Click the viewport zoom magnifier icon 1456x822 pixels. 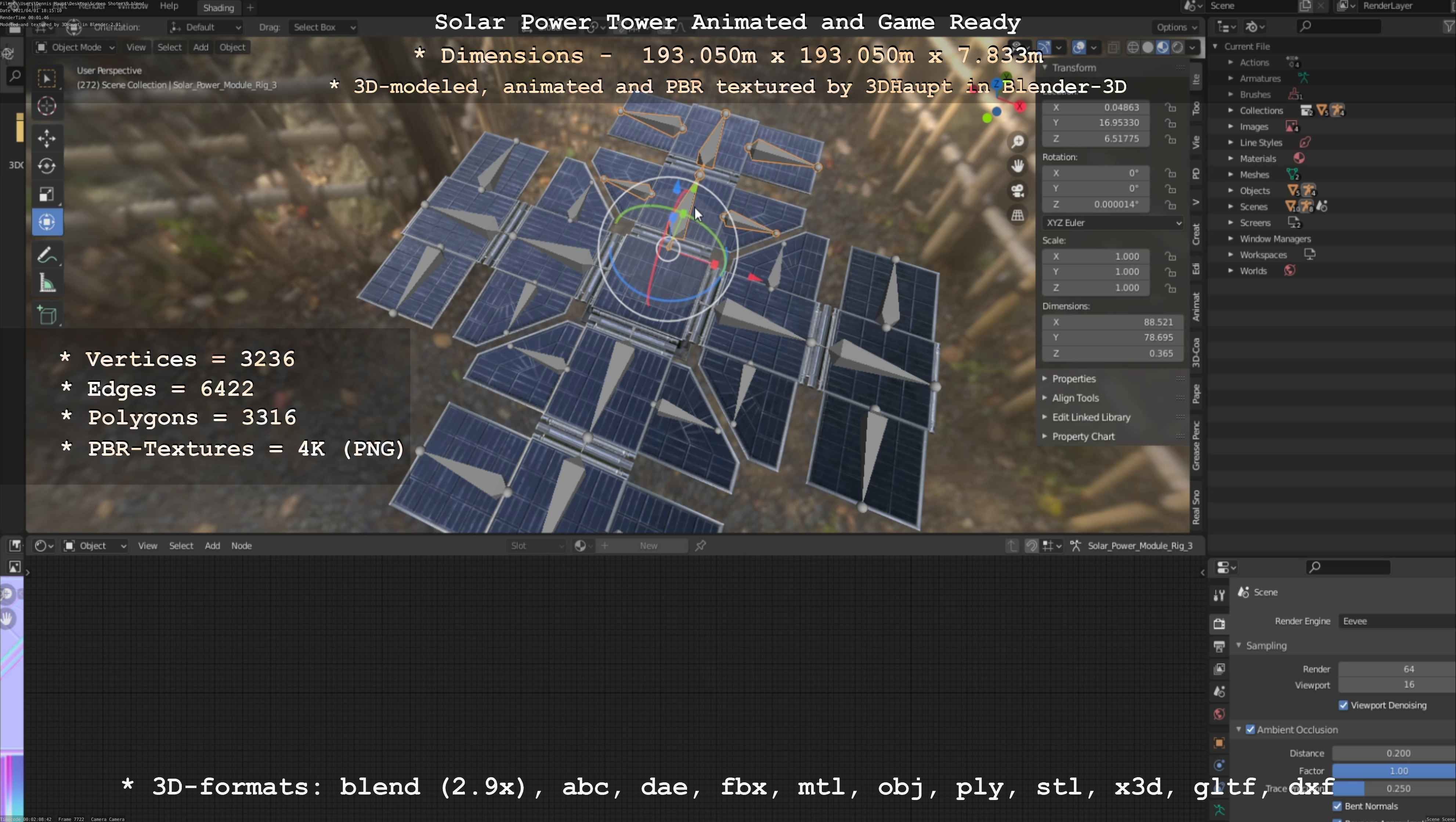pos(1018,141)
